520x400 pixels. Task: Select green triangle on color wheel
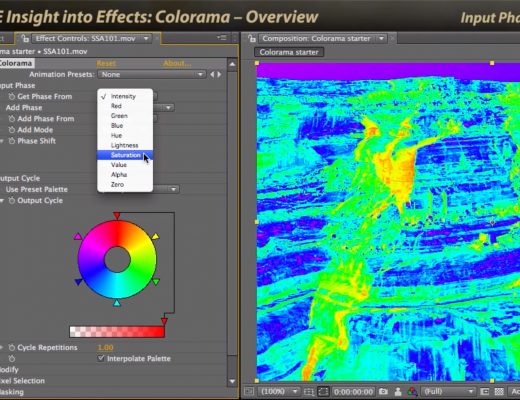(x=155, y=282)
